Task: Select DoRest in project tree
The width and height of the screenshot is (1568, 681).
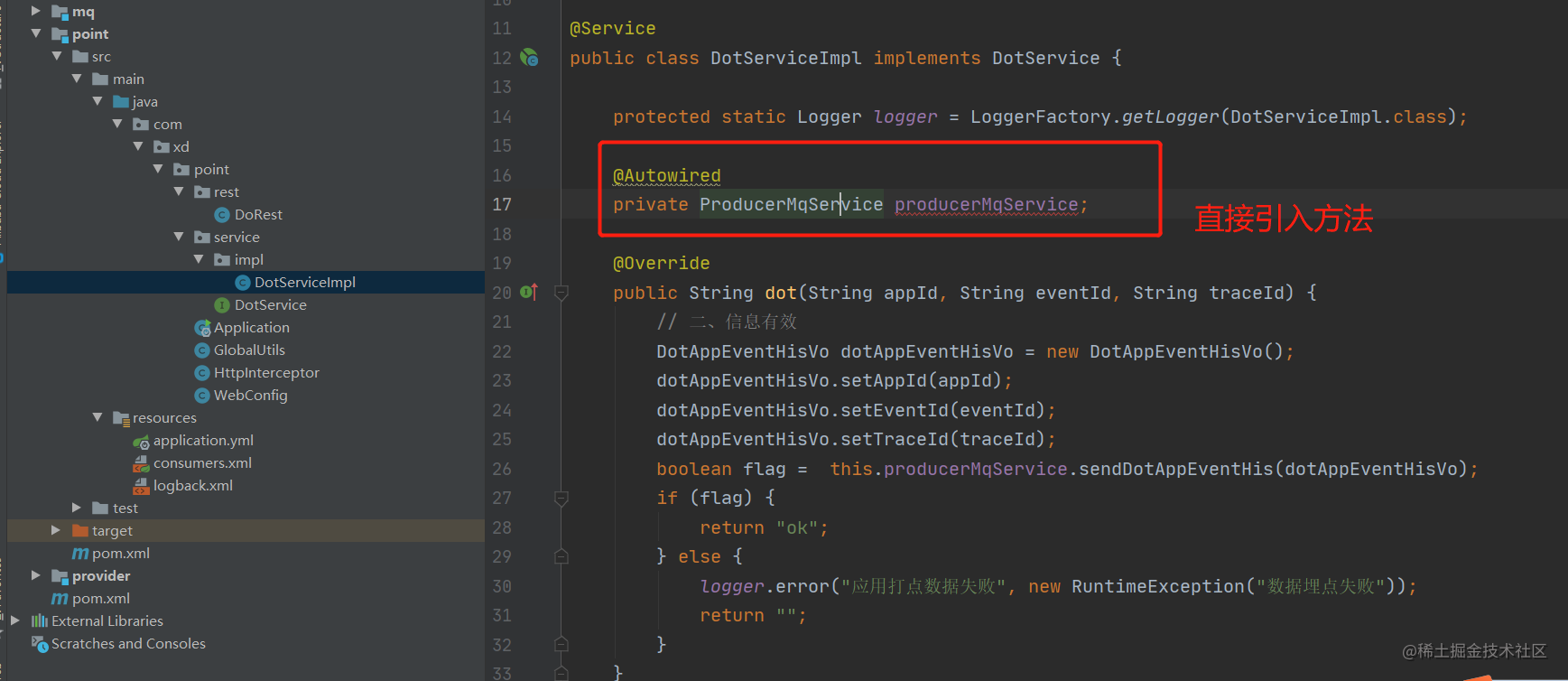Action: [x=258, y=215]
